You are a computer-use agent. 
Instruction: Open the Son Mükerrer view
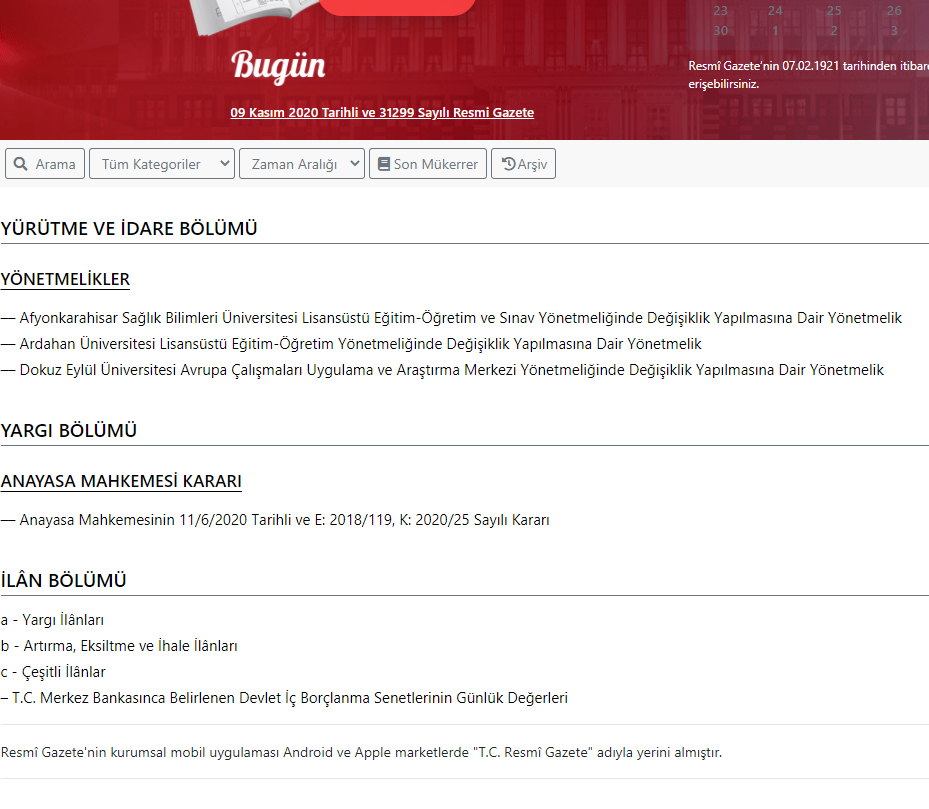point(427,163)
